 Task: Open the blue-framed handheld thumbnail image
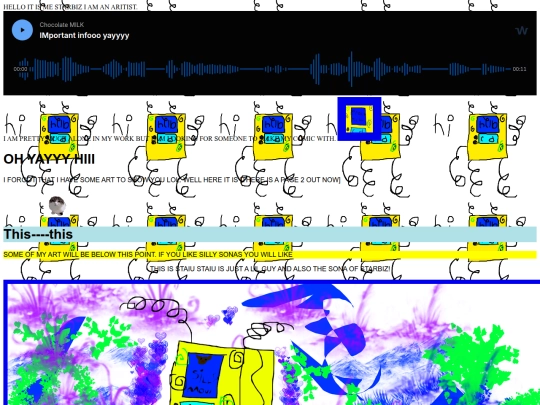359,119
